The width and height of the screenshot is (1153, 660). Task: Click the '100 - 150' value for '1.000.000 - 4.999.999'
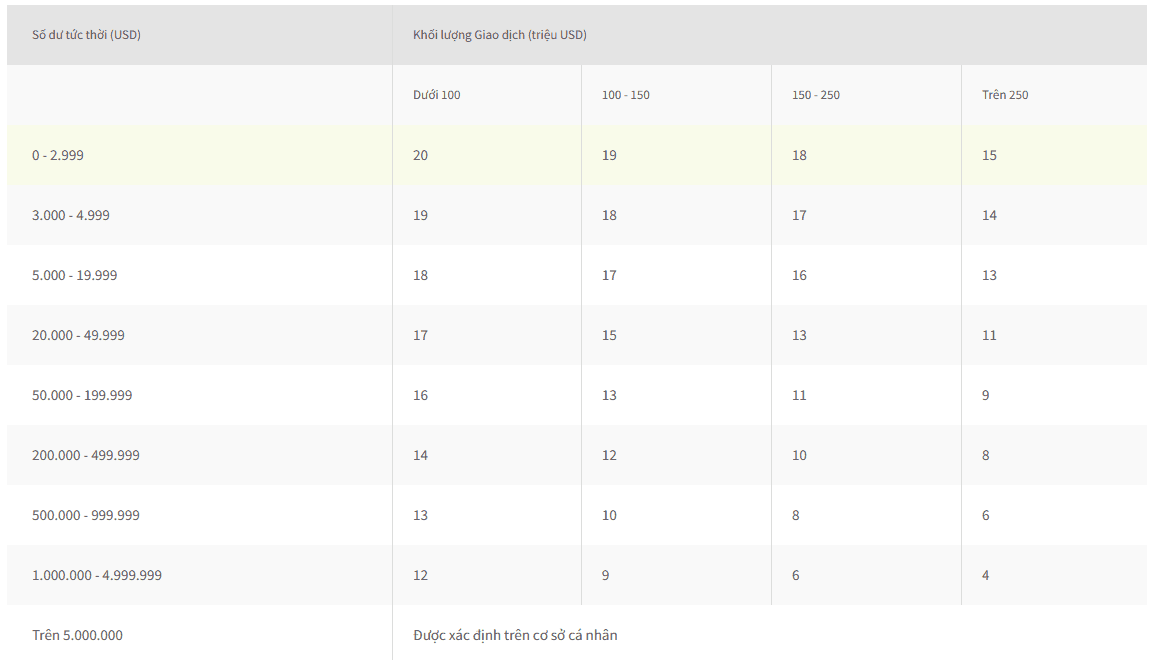(605, 575)
